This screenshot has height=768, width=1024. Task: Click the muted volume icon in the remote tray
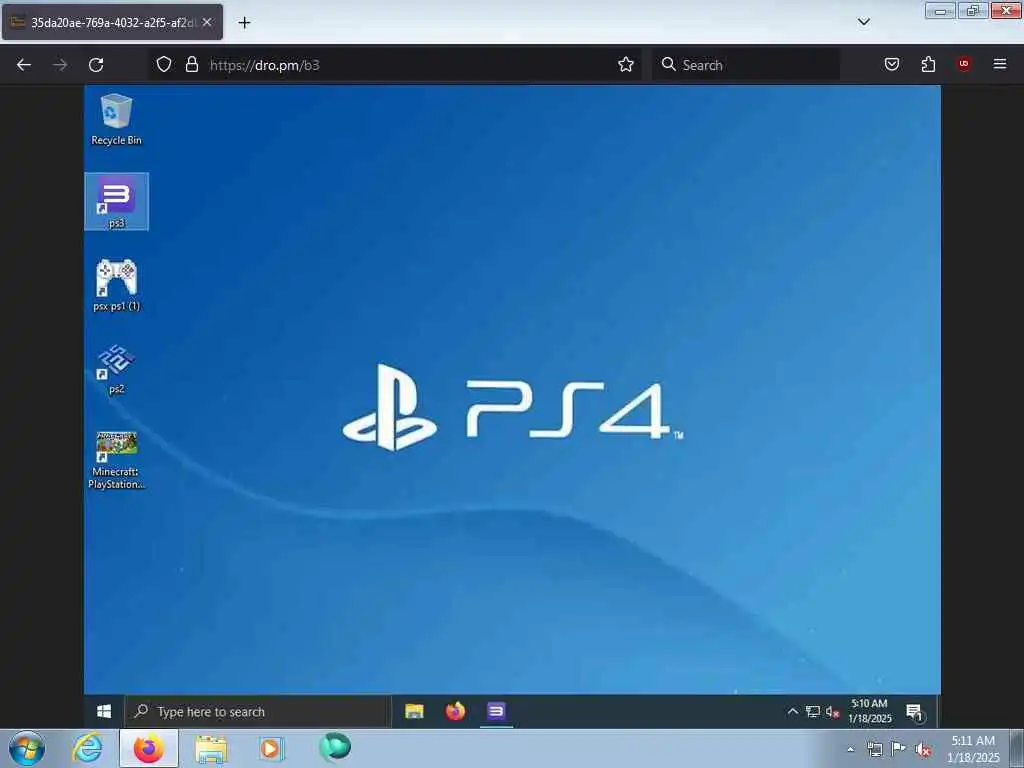[832, 712]
